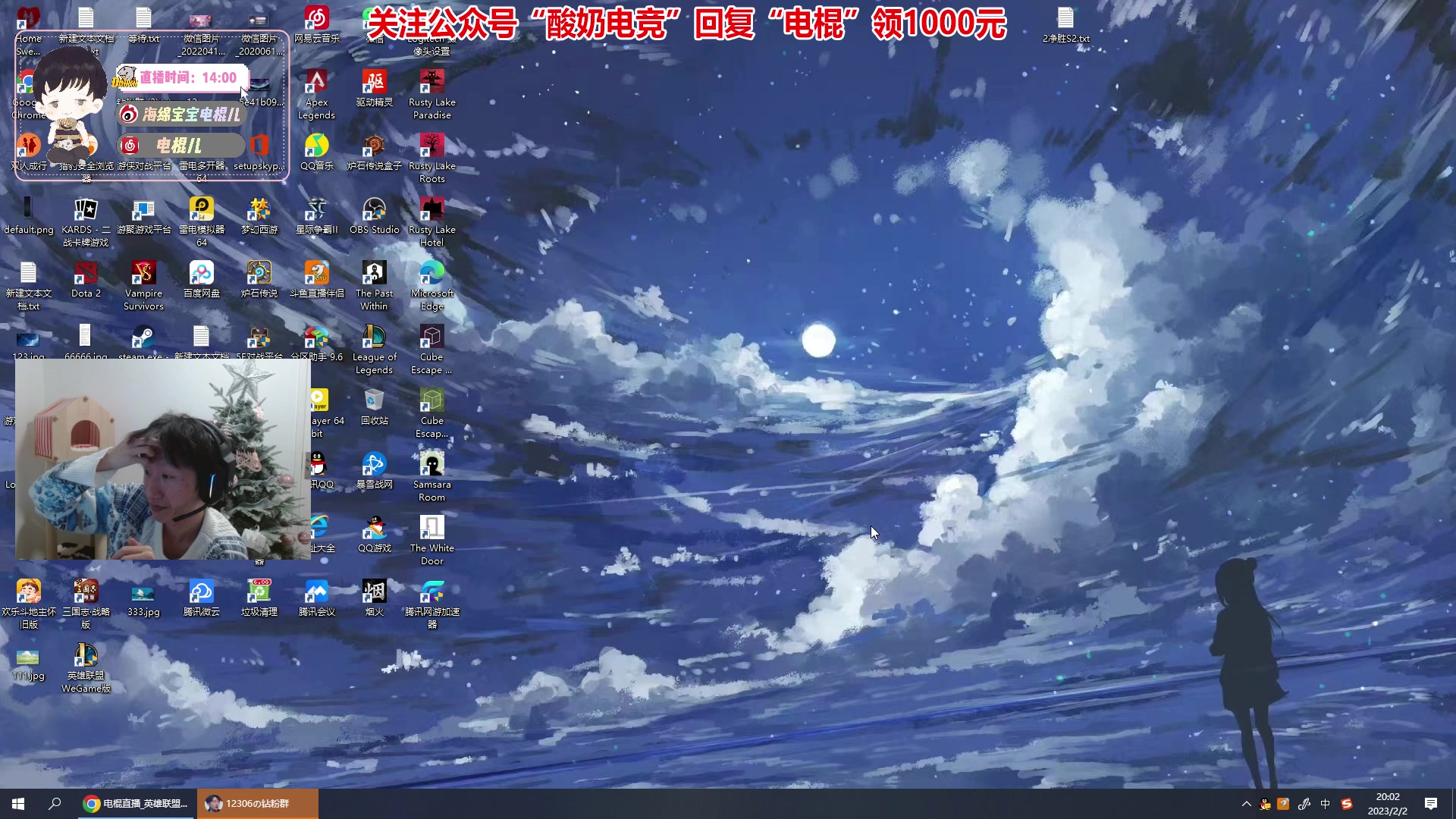Open the Rusty Lake Hotel shortcut
The width and height of the screenshot is (1456, 819).
point(431,221)
